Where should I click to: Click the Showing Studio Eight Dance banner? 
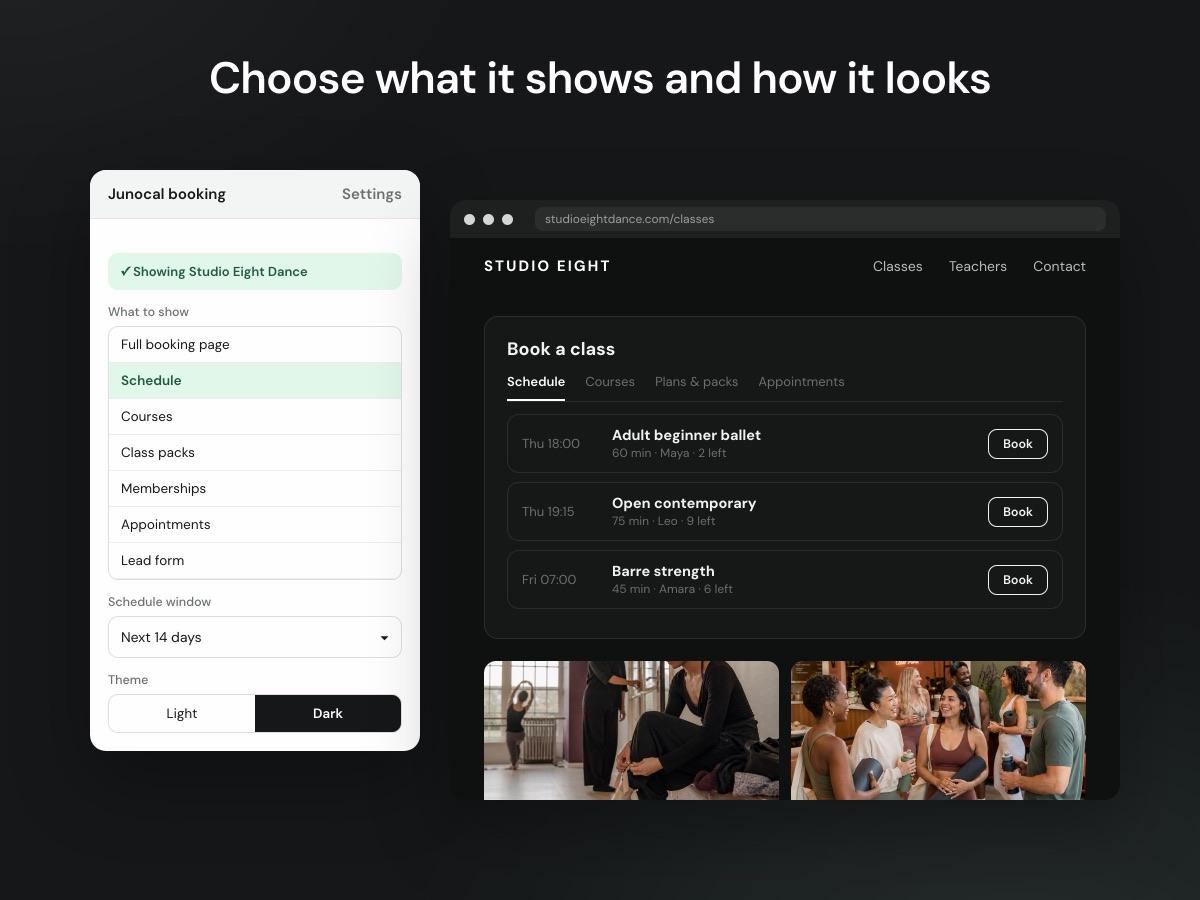pos(255,271)
